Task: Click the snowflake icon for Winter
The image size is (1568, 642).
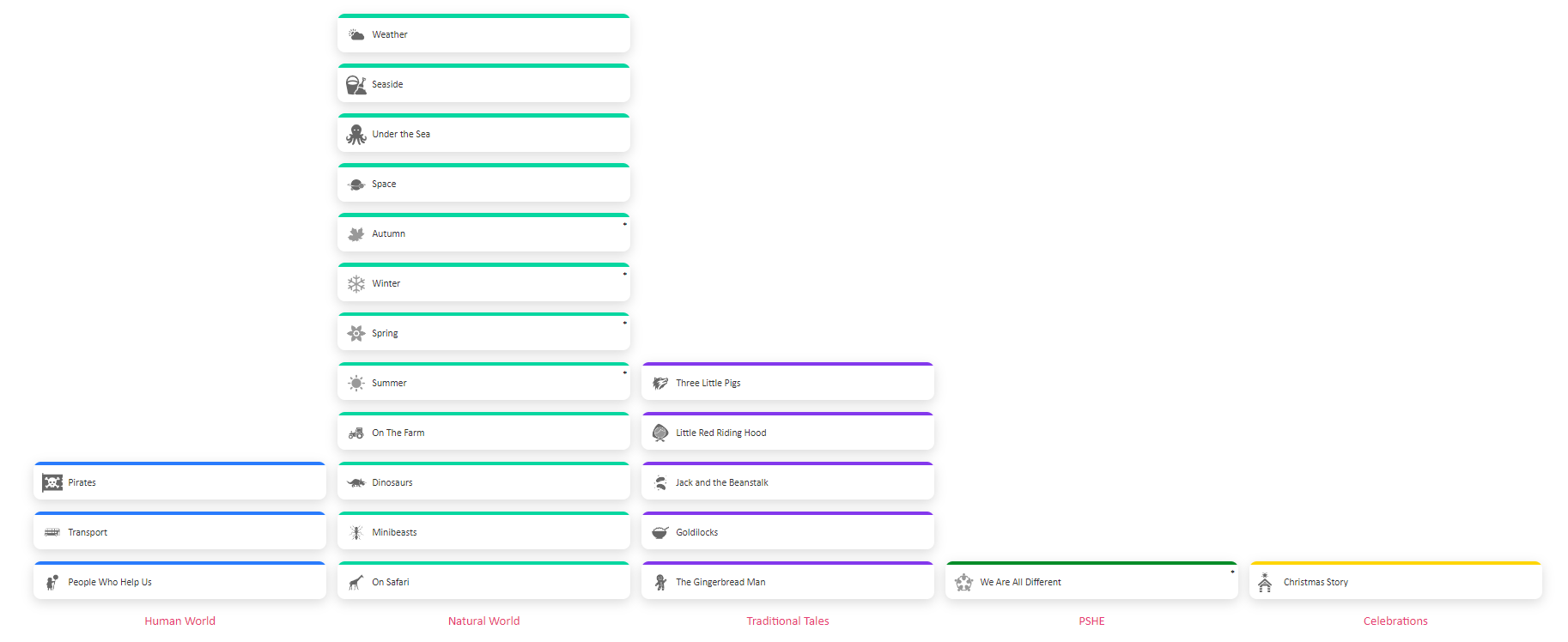Action: point(356,284)
